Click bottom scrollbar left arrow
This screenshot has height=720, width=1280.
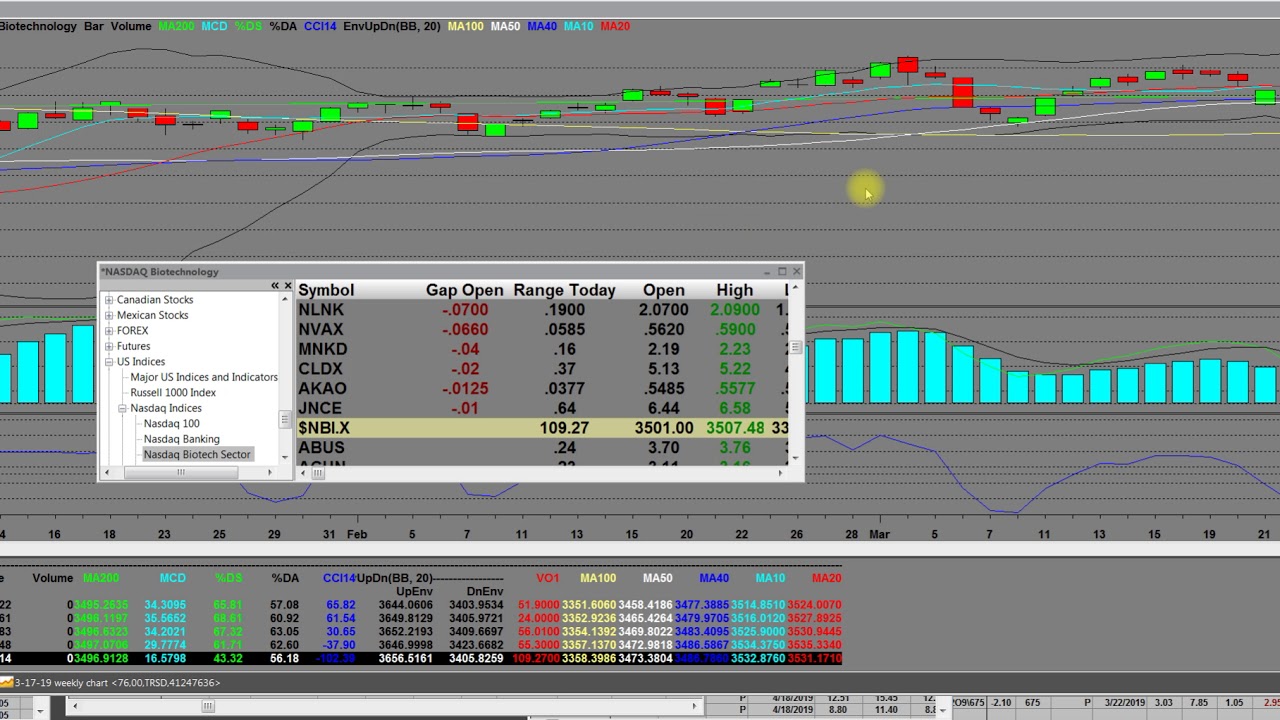[x=74, y=707]
